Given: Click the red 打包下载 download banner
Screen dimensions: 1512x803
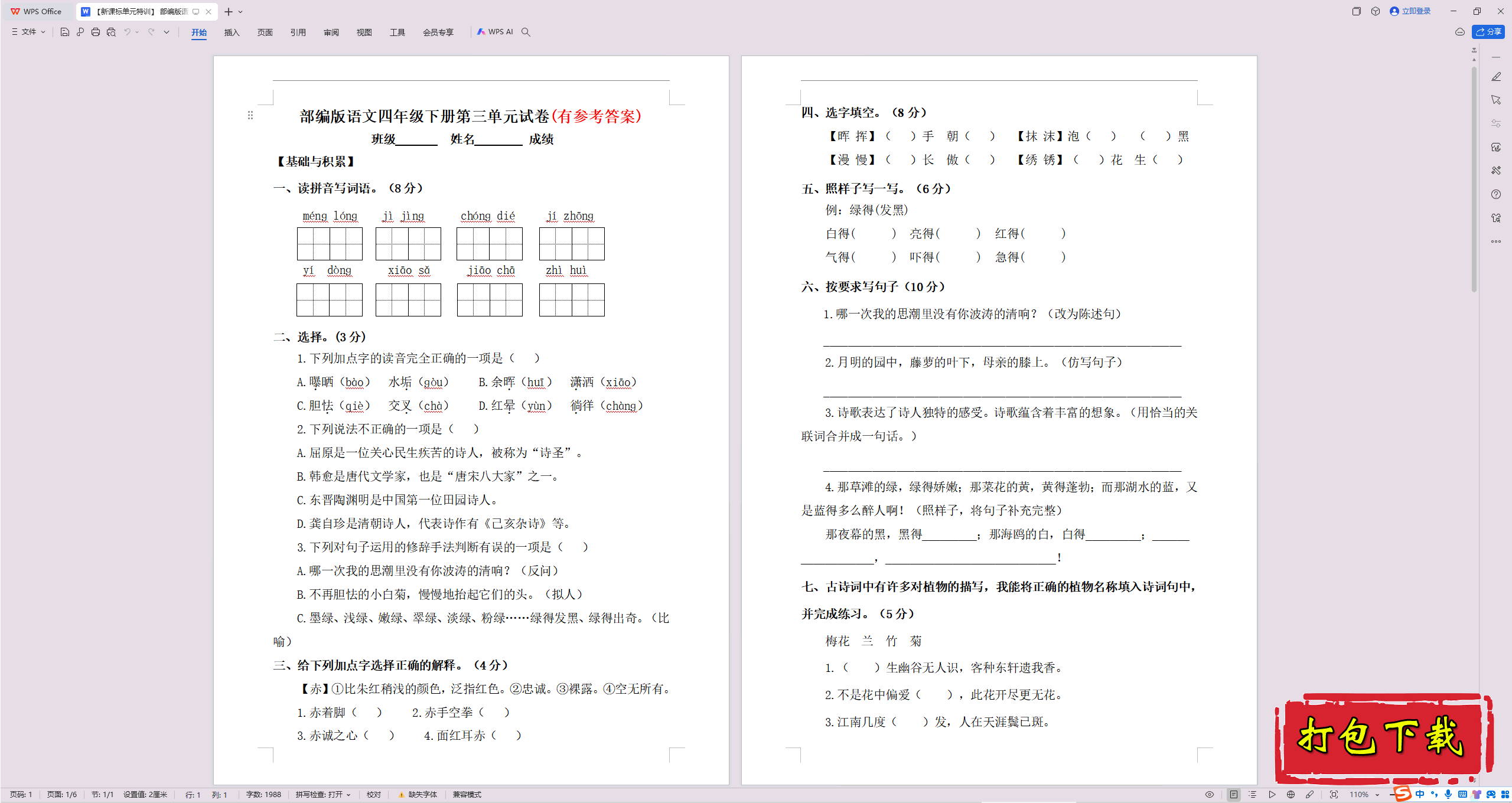Looking at the screenshot, I should pyautogui.click(x=1384, y=737).
